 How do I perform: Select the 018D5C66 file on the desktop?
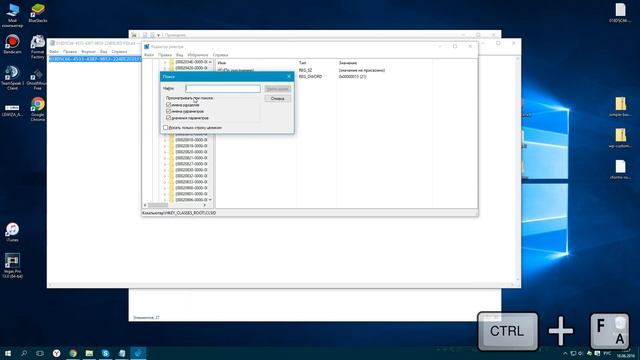(x=620, y=13)
